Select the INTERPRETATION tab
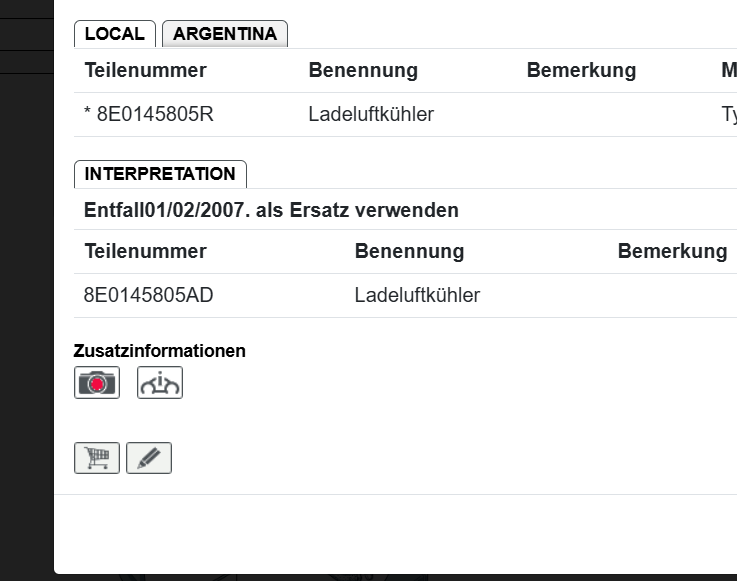The width and height of the screenshot is (737, 581). [x=160, y=174]
